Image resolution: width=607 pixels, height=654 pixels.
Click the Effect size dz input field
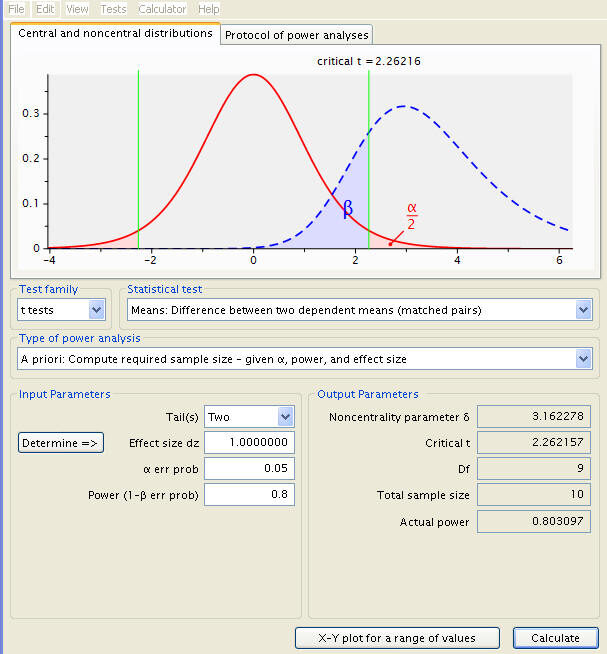pyautogui.click(x=249, y=443)
